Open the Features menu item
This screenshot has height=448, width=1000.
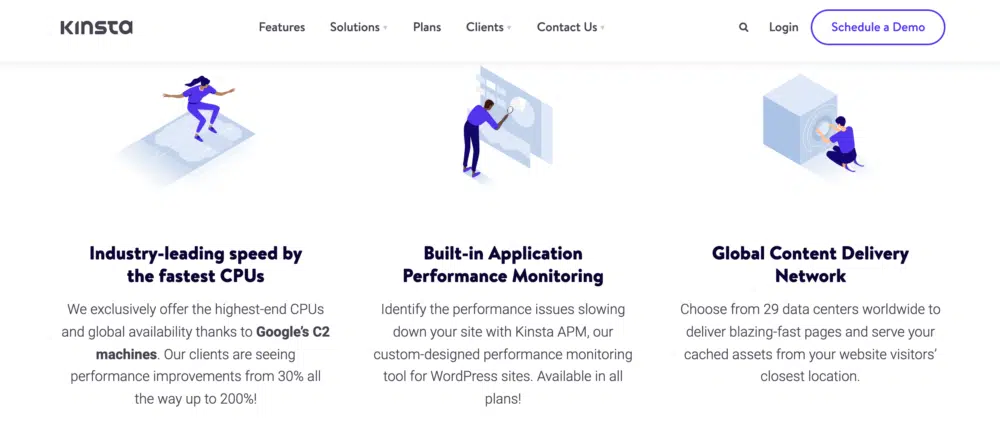pyautogui.click(x=282, y=27)
